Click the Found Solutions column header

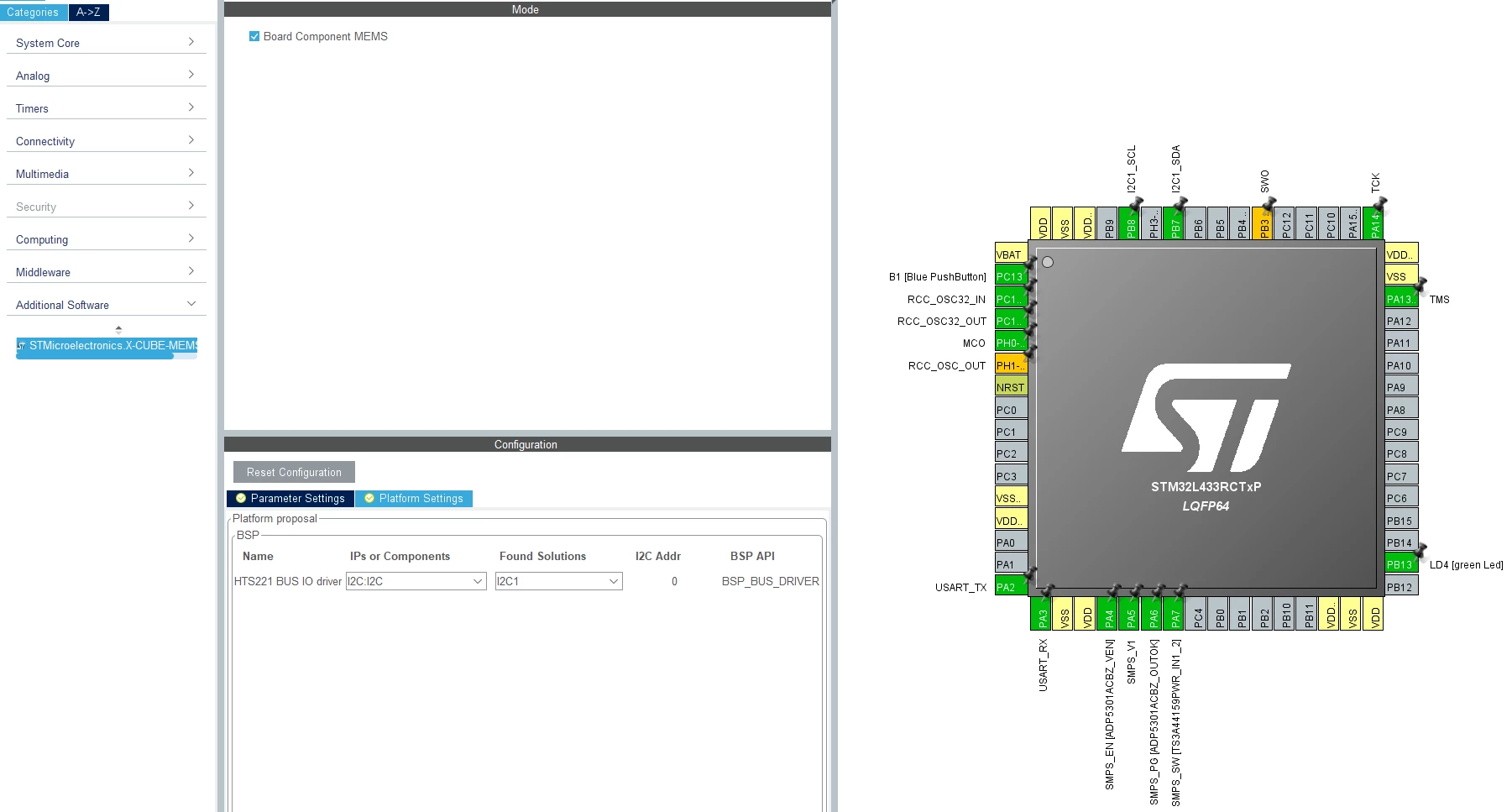click(x=542, y=556)
